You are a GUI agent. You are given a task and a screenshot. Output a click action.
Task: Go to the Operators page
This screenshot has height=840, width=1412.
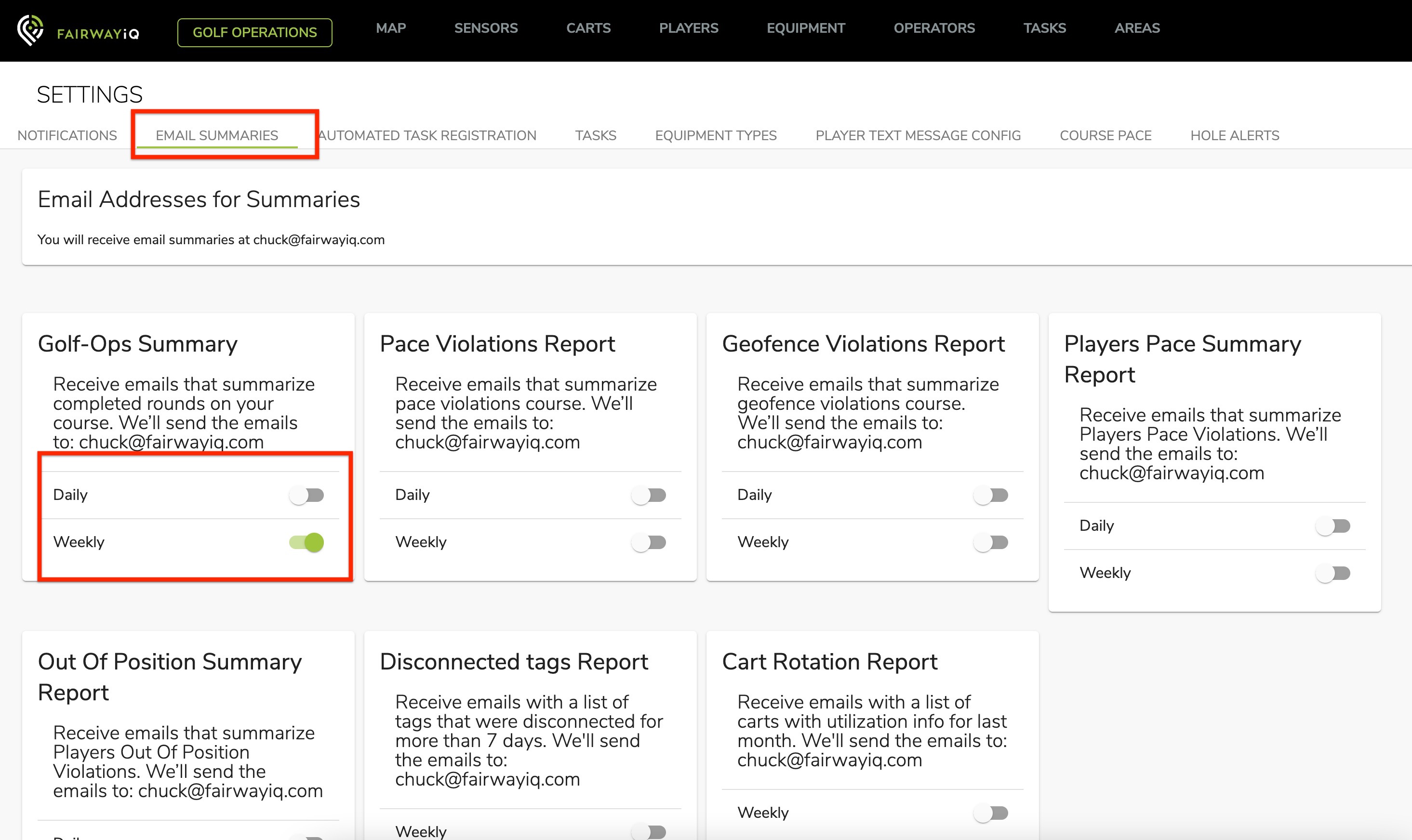click(x=934, y=28)
